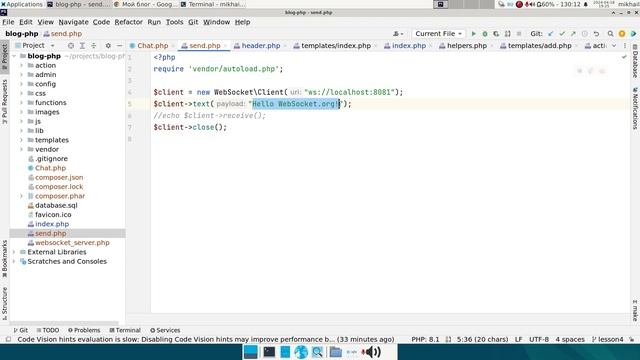Open the Navigate menu
This screenshot has width=640, height=360.
click(x=73, y=22)
